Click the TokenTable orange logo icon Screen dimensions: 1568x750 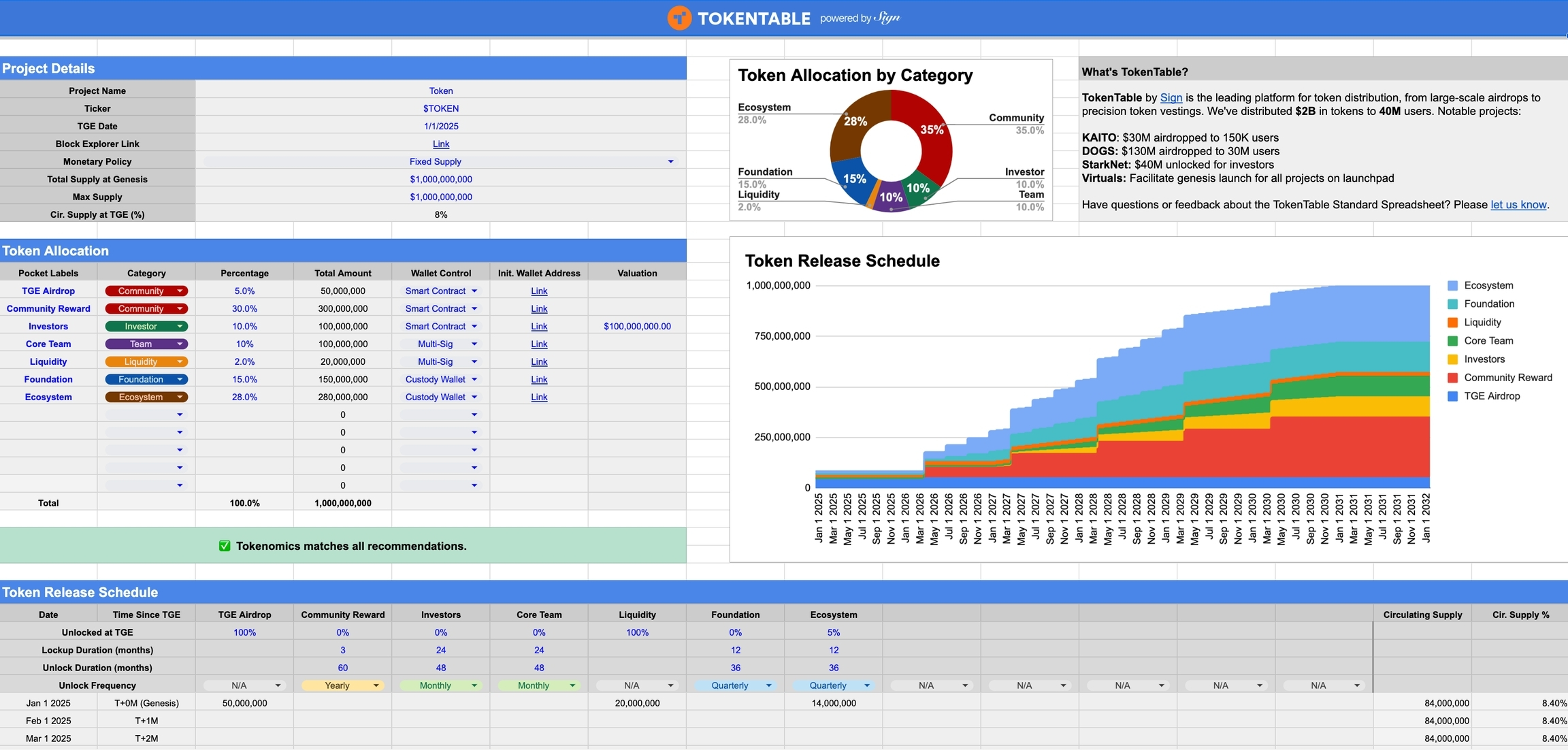679,18
